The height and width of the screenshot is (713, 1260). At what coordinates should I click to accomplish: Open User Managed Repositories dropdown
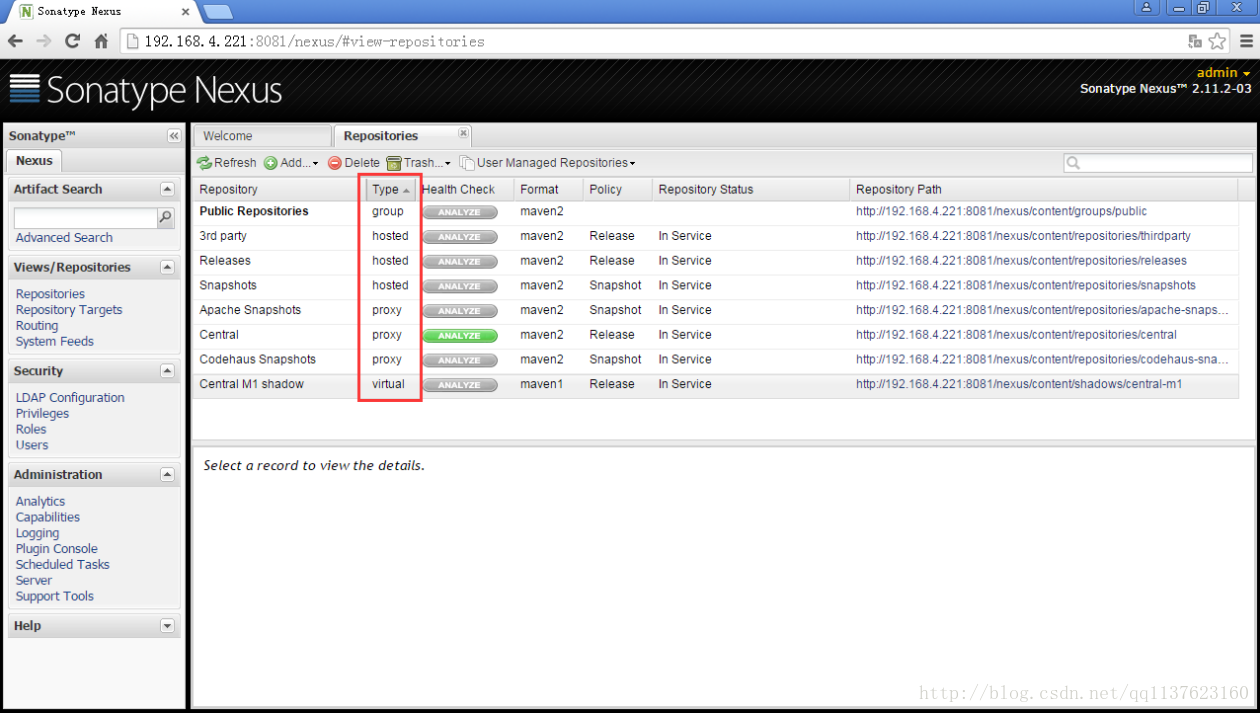tap(548, 163)
